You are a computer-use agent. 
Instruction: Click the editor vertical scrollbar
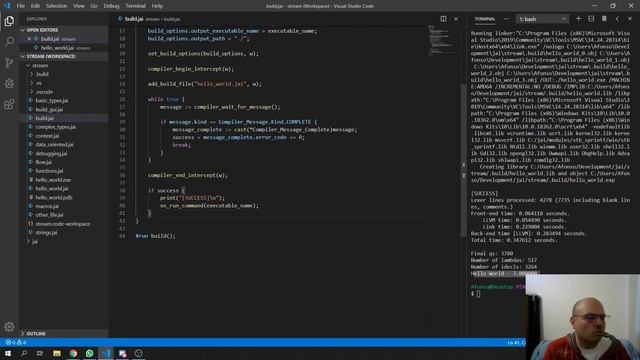pyautogui.click(x=463, y=159)
